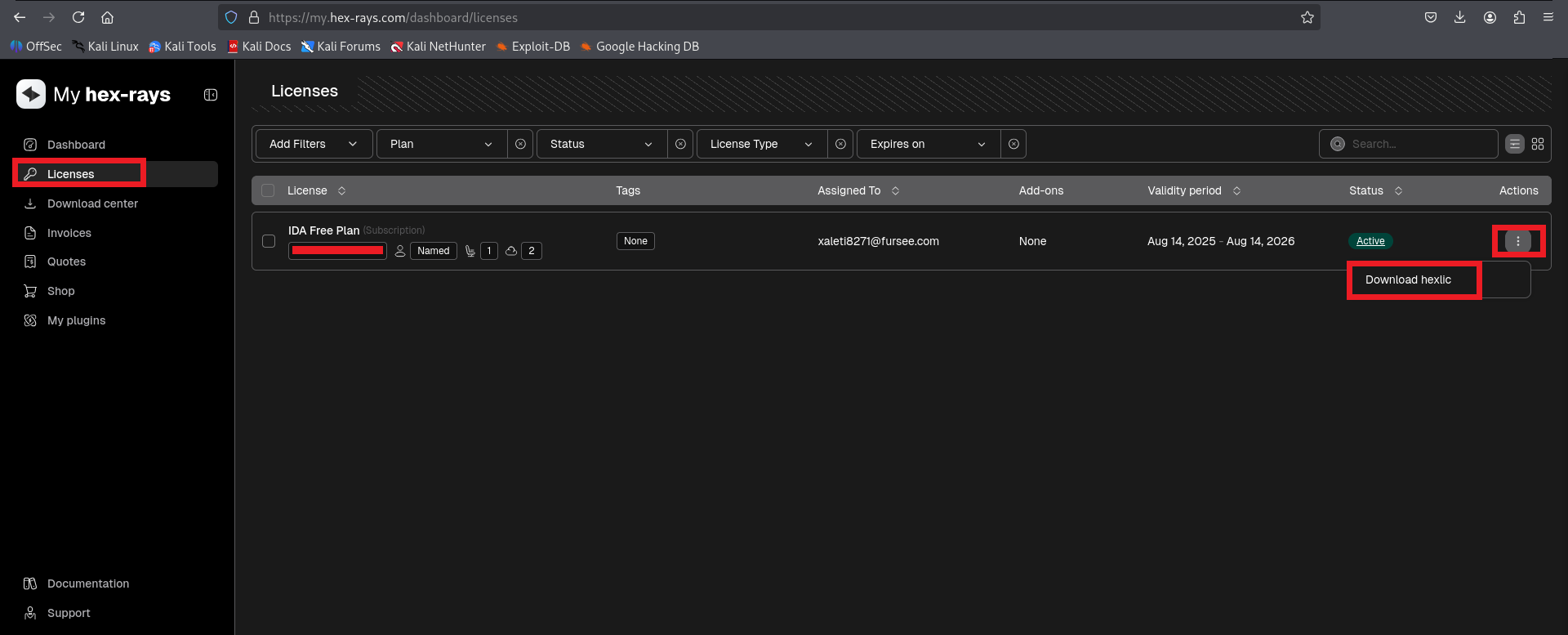Click the xaleti8271@fursee.com assignee text
Viewport: 1568px width, 635px height.
coord(878,241)
